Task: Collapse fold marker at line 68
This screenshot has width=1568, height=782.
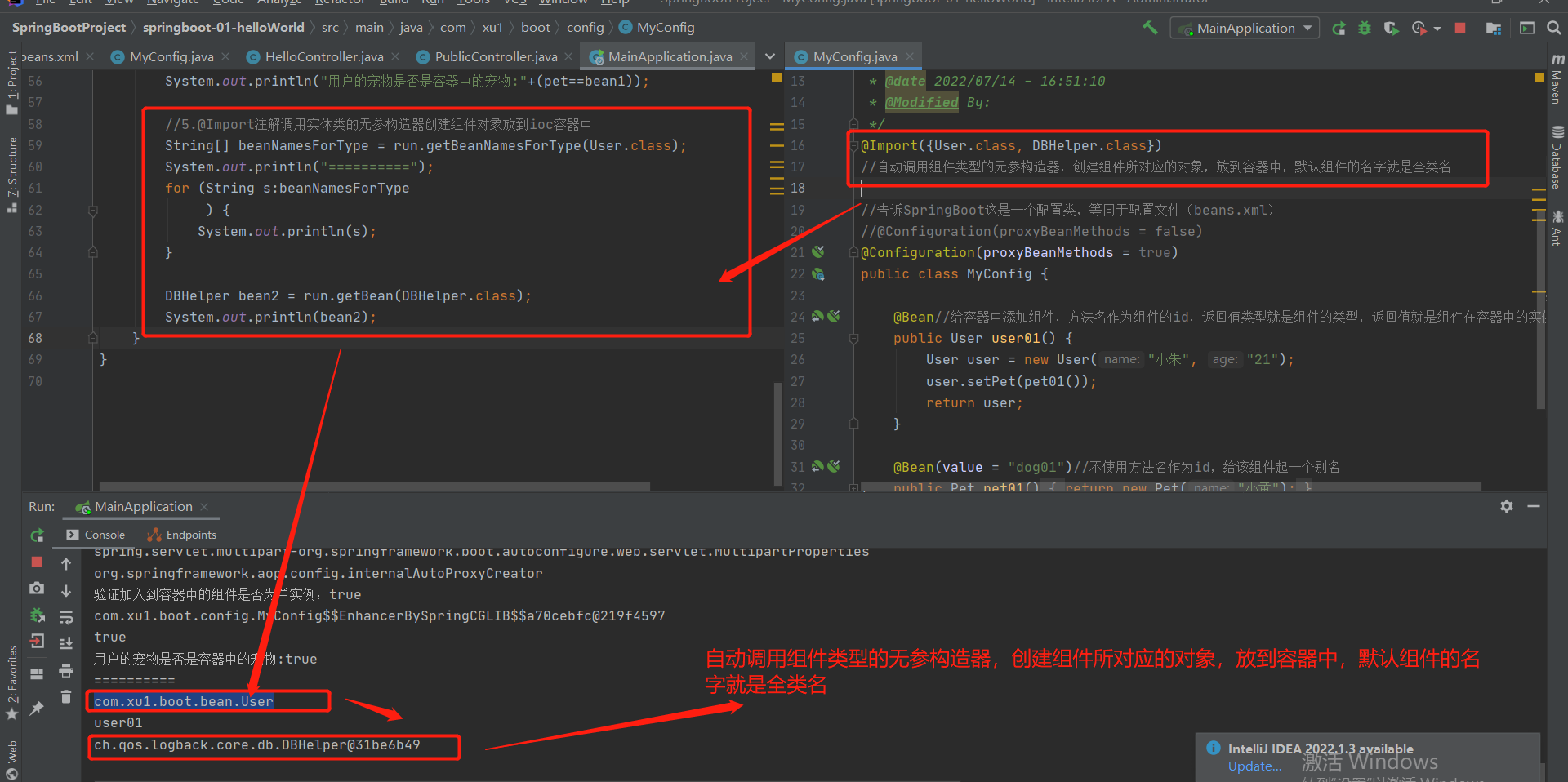Action: 93,338
